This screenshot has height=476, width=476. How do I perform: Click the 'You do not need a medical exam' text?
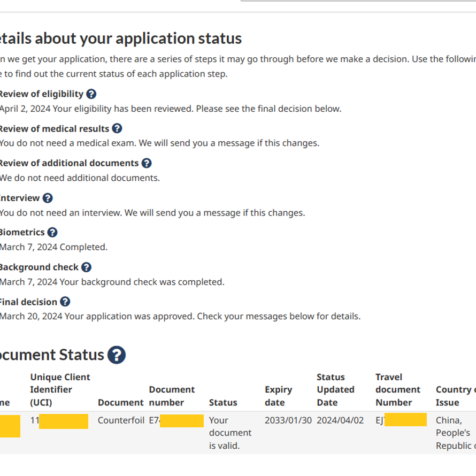[68, 143]
